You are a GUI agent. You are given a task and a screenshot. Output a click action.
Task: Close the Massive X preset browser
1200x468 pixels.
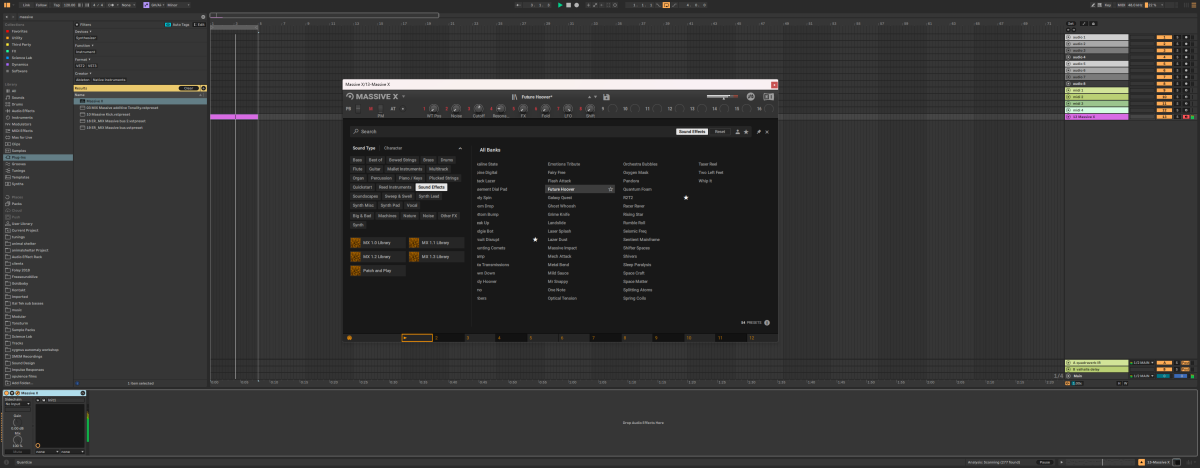[767, 131]
